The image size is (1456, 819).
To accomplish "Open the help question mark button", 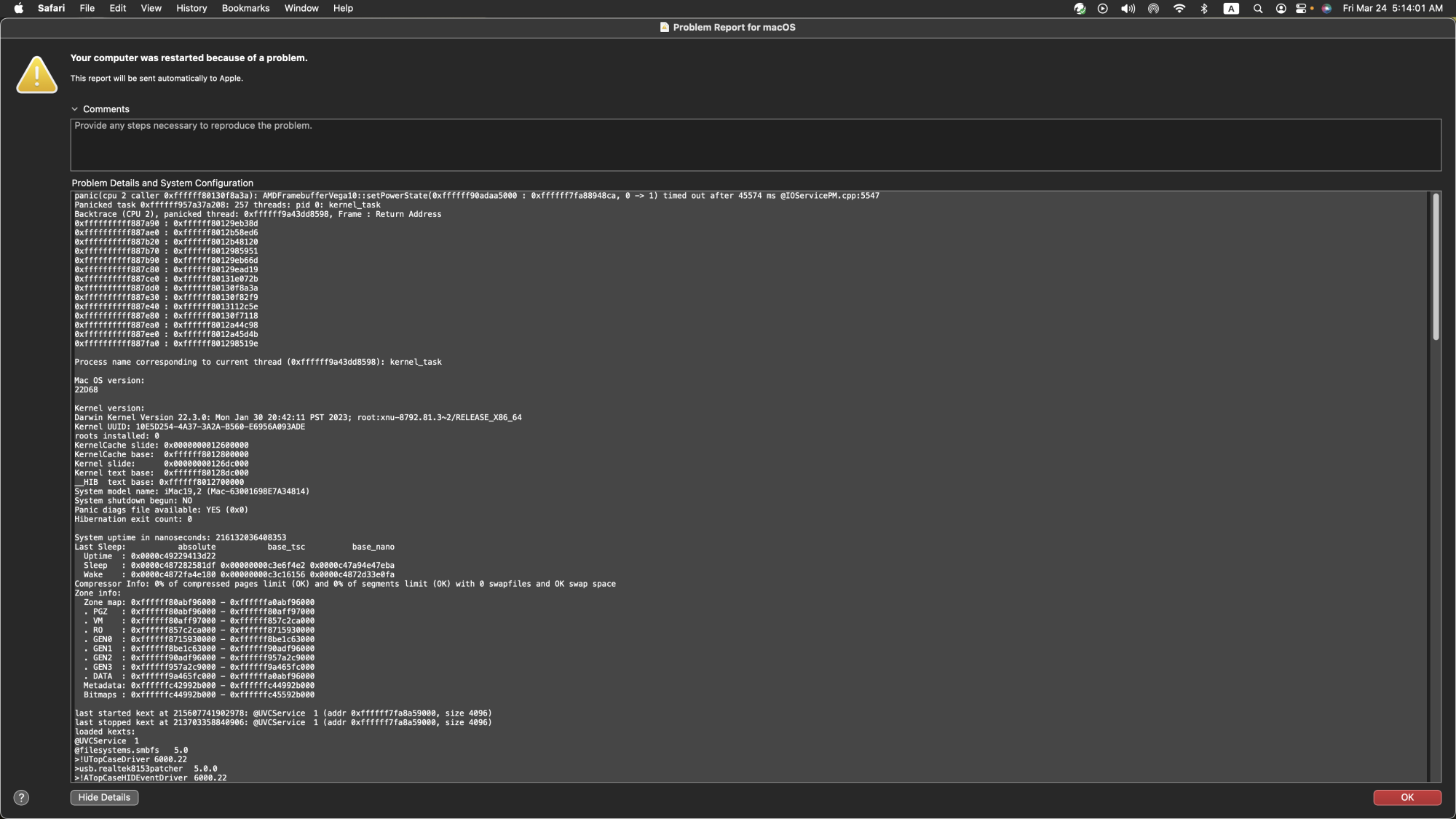I will [x=22, y=797].
